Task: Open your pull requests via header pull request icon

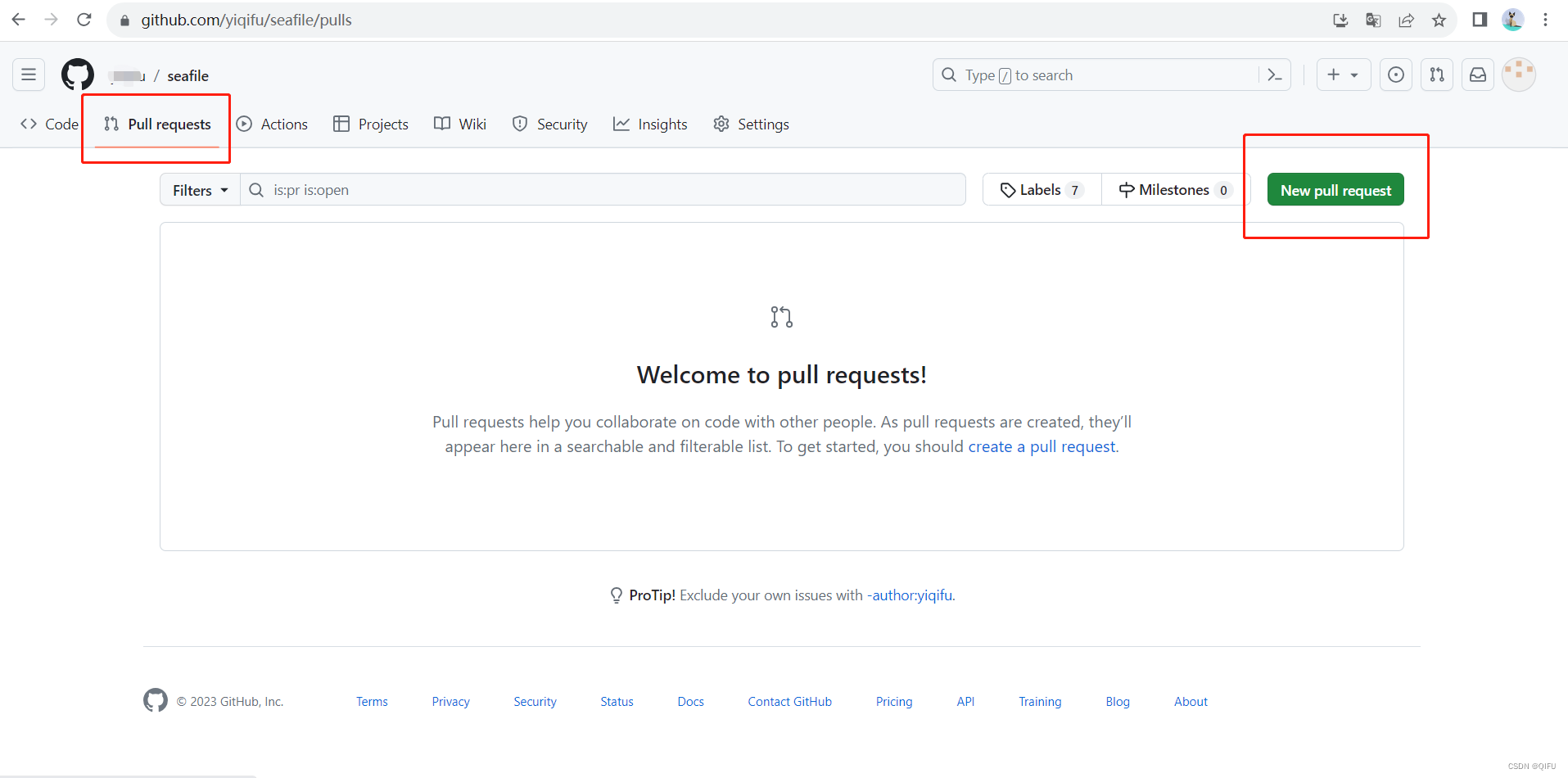Action: 1436,75
